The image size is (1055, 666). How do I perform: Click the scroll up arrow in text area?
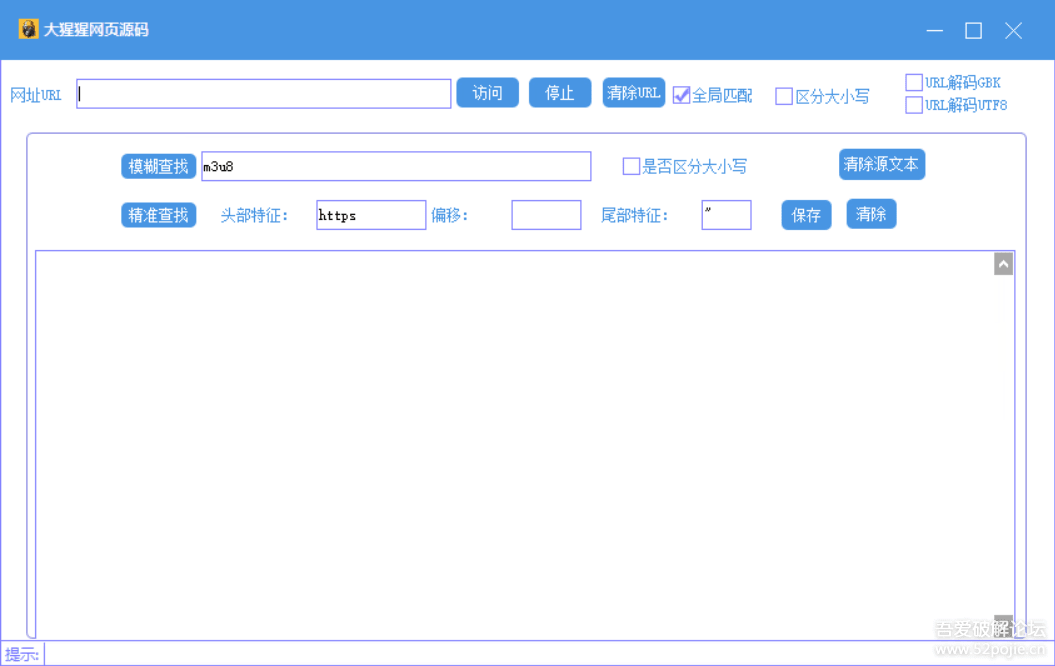[x=1003, y=264]
